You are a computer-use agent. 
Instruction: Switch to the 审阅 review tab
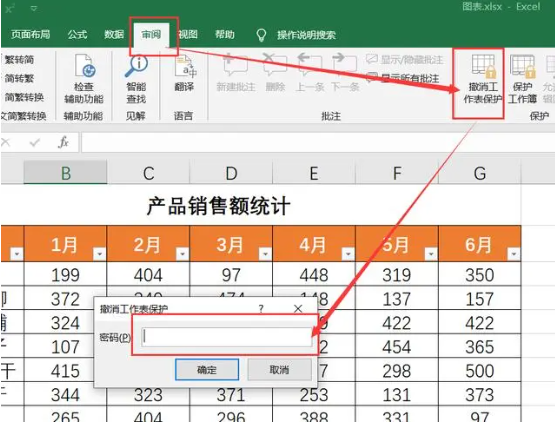(151, 34)
